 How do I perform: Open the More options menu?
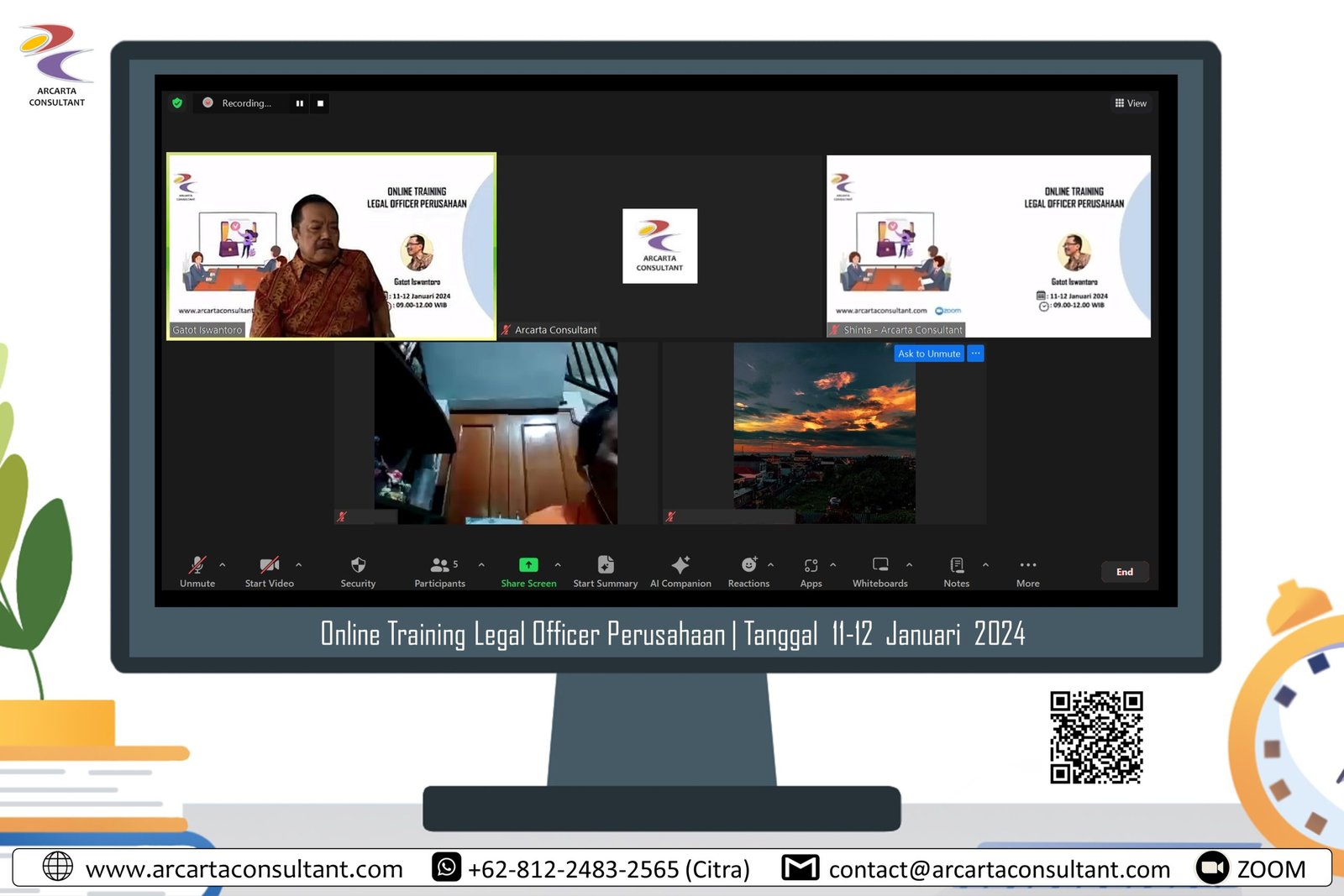[x=1027, y=565]
